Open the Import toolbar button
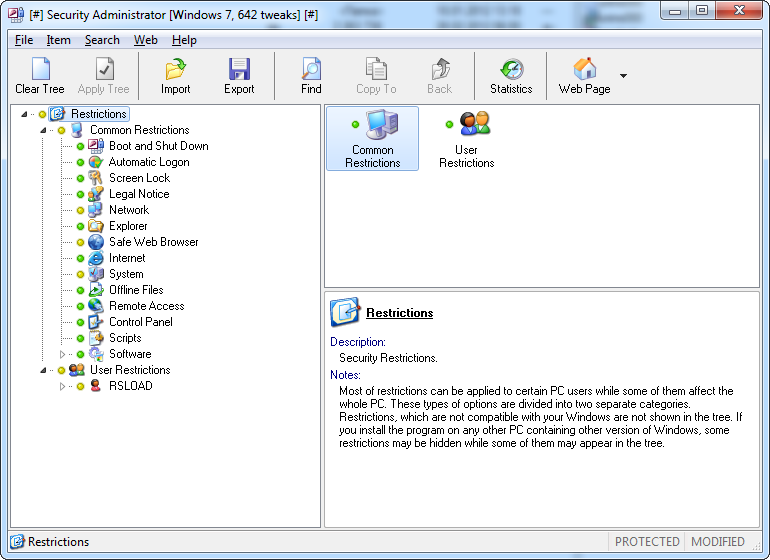 [x=175, y=76]
